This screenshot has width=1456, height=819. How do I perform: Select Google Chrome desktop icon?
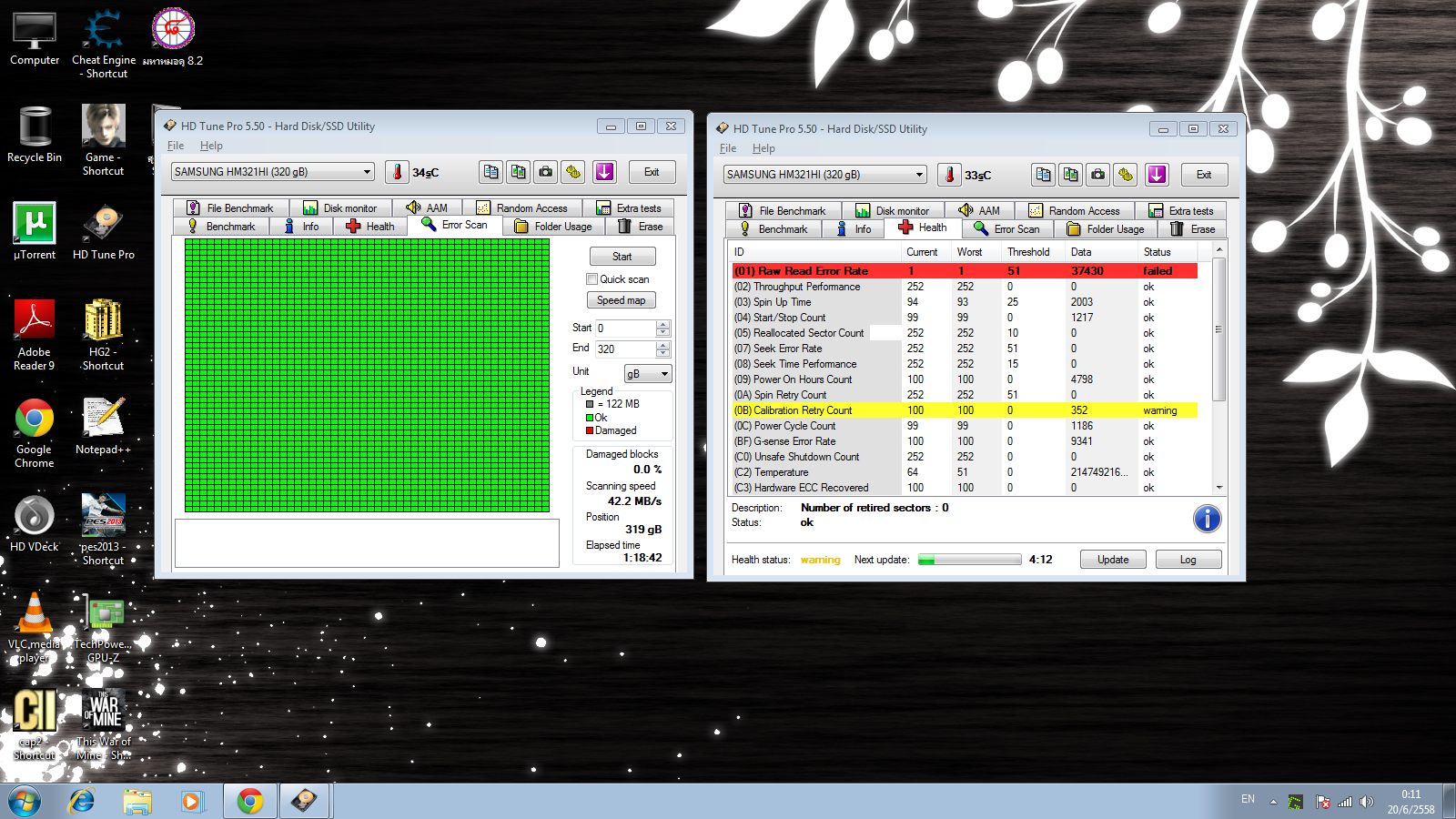coord(35,433)
